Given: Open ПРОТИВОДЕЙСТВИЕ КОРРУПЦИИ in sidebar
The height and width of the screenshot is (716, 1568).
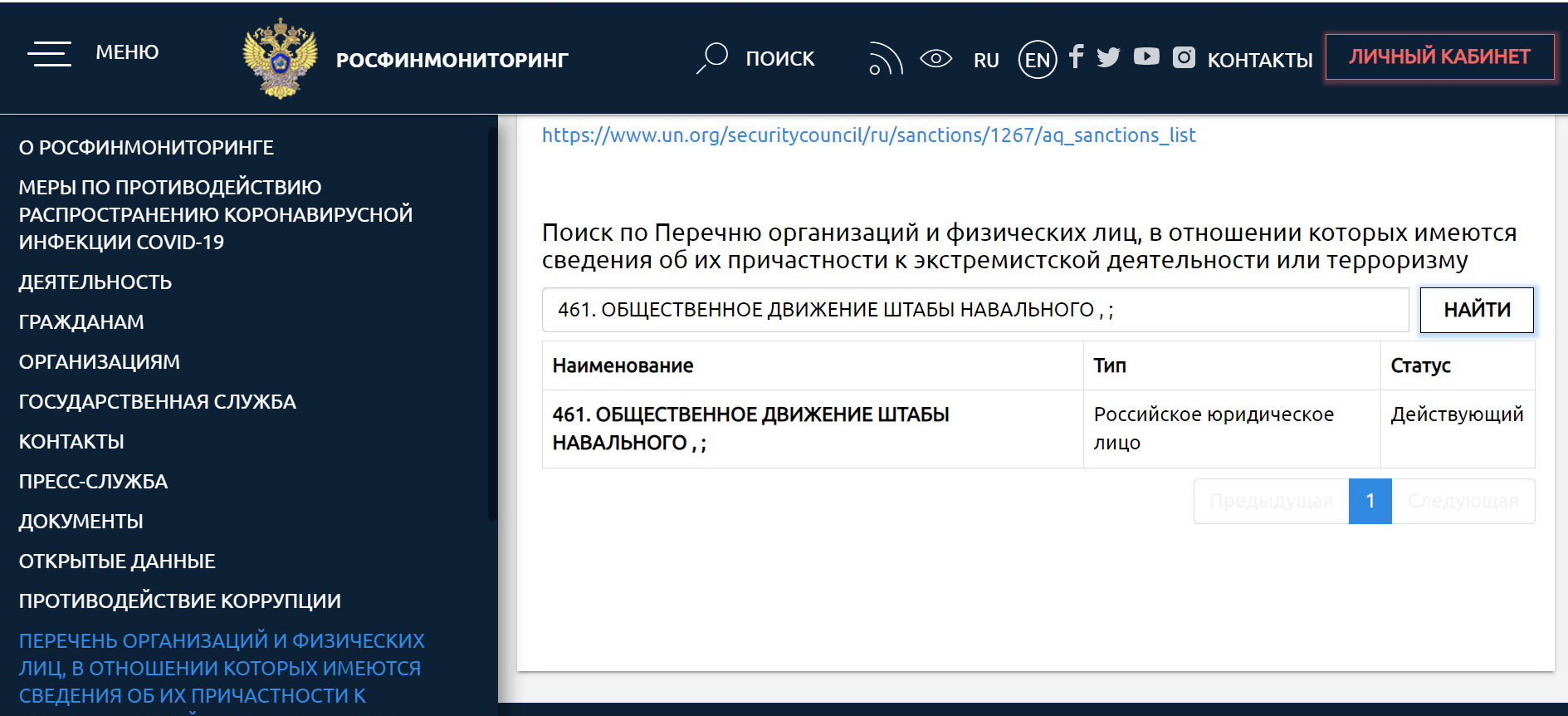Looking at the screenshot, I should 180,601.
